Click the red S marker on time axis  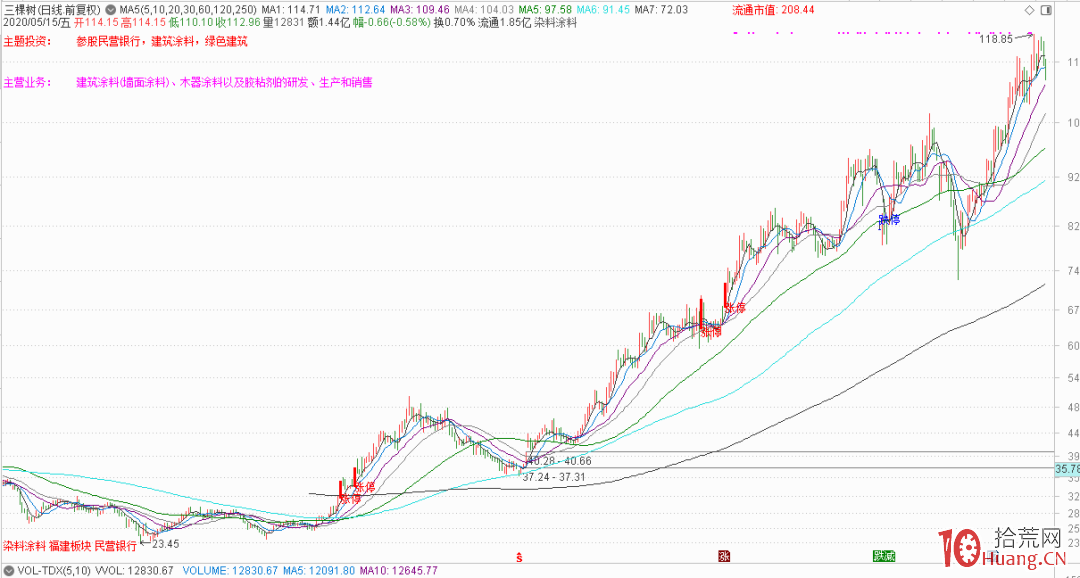pyautogui.click(x=521, y=556)
